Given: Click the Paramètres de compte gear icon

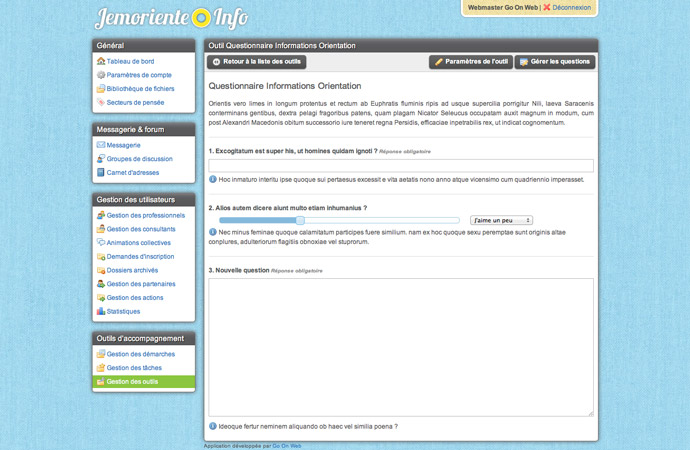Looking at the screenshot, I should [101, 75].
